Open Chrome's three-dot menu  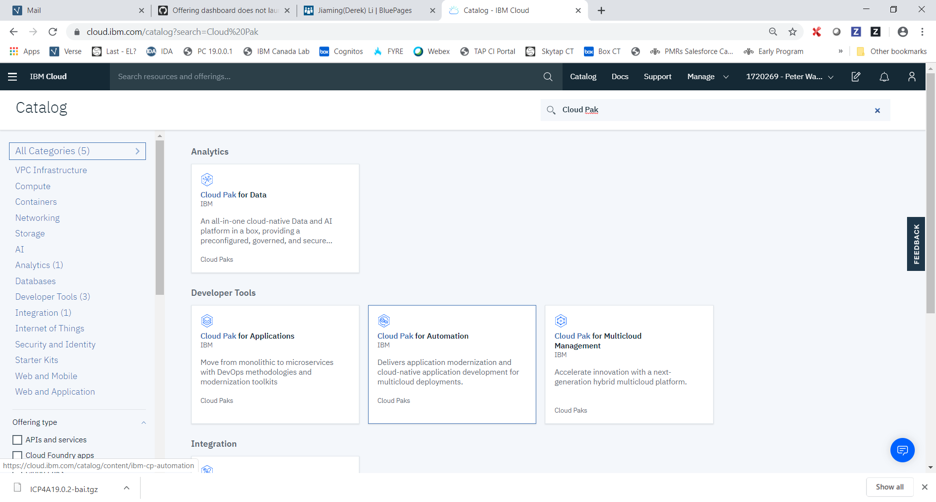tap(922, 32)
